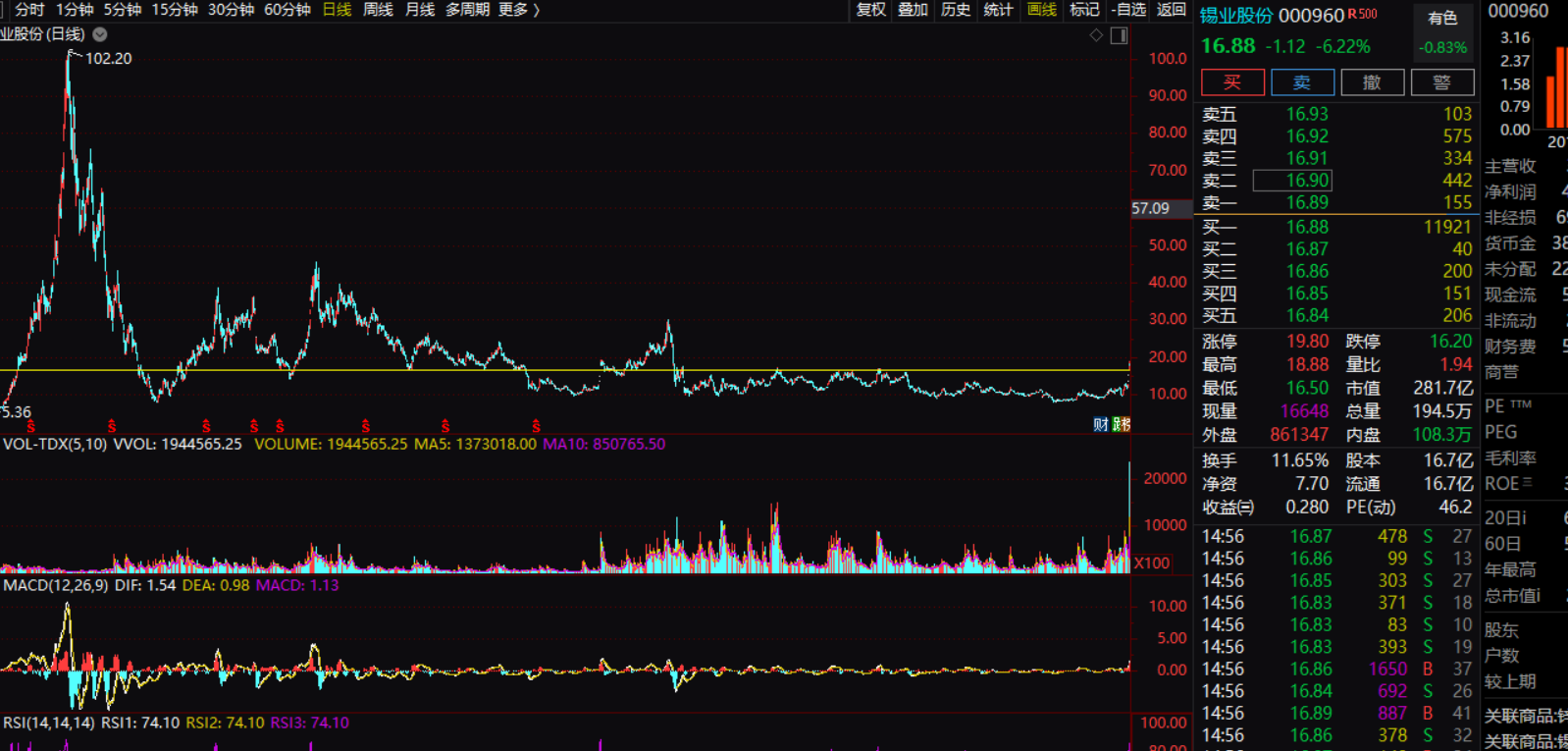Select the 30分钟 period tab
This screenshot has height=751, width=1568.
coord(232,10)
